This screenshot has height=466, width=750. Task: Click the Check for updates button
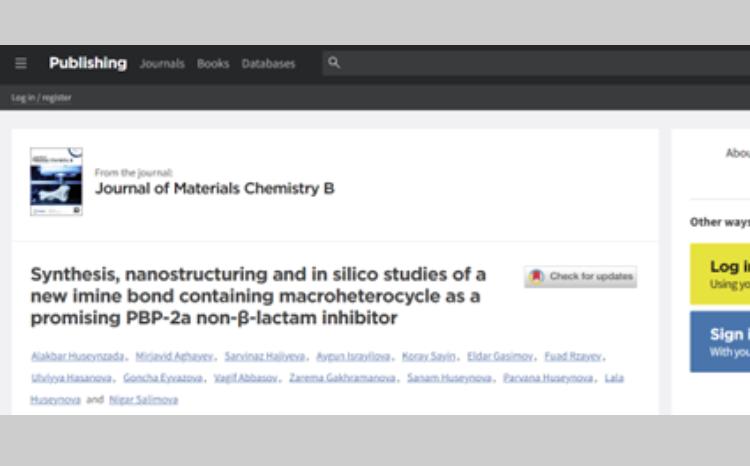[580, 277]
